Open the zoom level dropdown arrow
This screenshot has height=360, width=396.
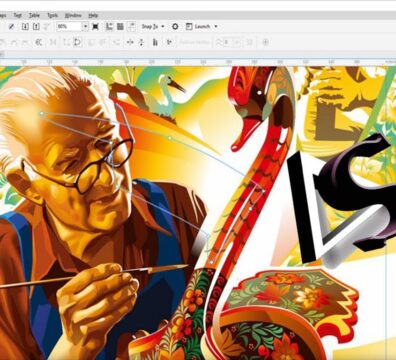(x=85, y=27)
